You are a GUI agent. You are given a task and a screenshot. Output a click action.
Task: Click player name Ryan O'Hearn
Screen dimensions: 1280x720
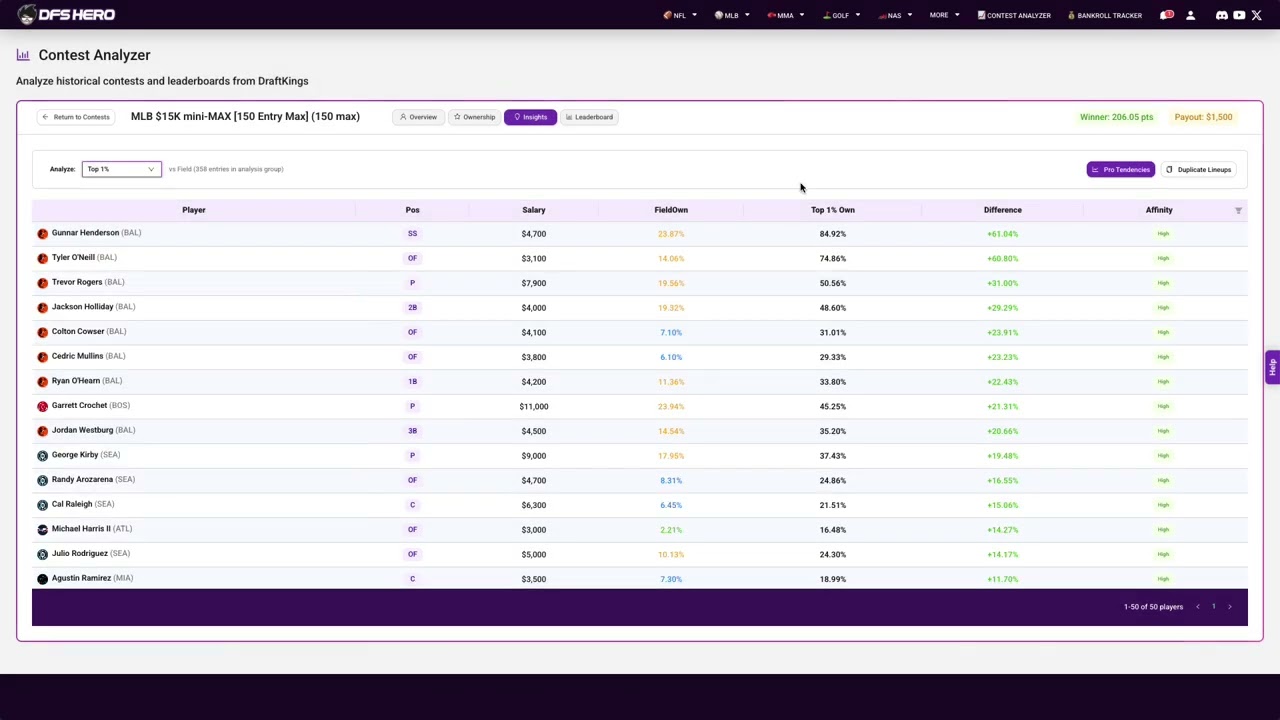tap(76, 381)
